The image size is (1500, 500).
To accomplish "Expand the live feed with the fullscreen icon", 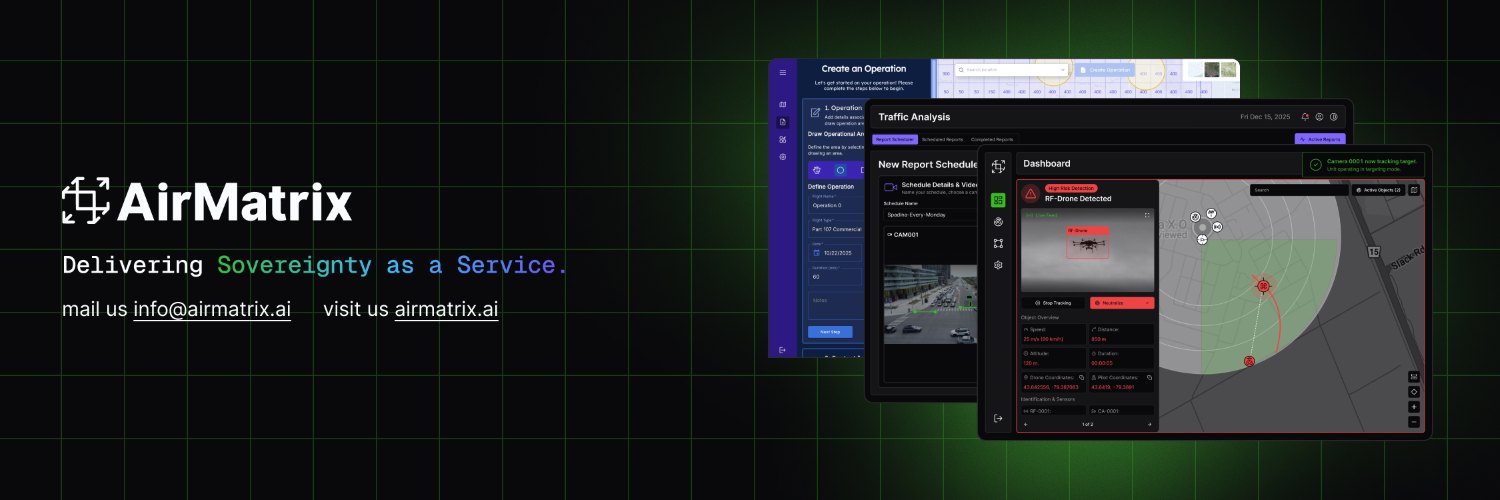I will pyautogui.click(x=1147, y=215).
